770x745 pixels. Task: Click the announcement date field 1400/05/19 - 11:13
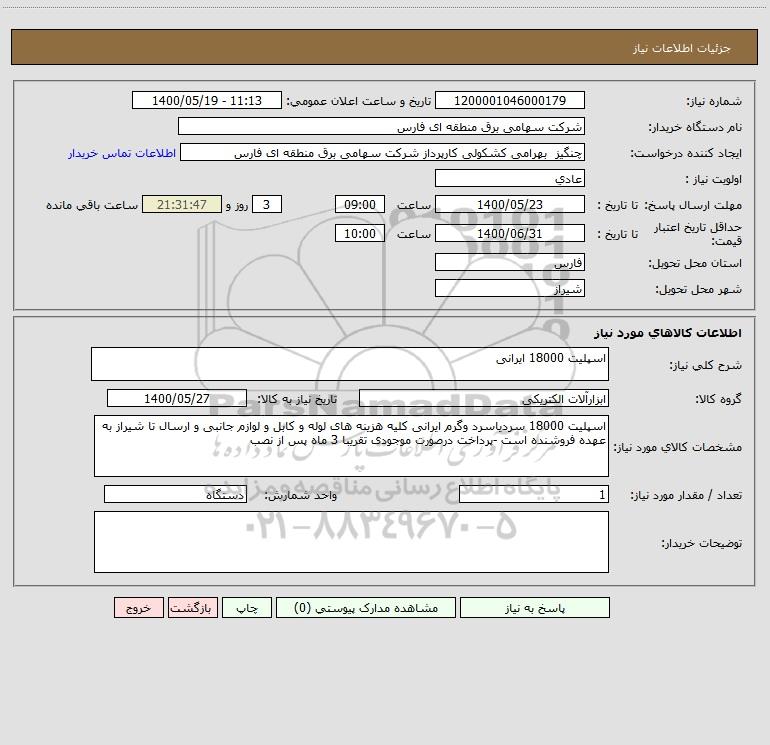click(x=207, y=100)
